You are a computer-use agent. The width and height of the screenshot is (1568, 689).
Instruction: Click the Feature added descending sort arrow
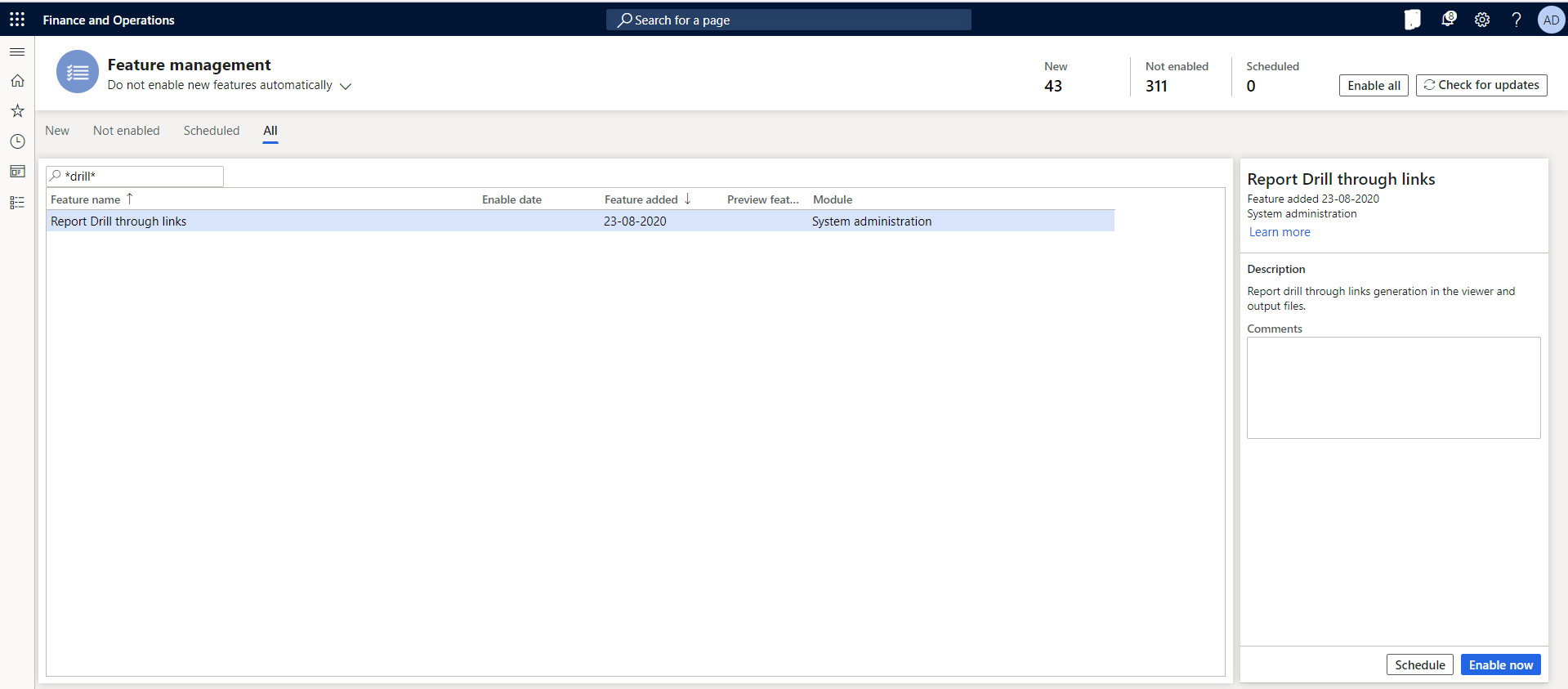point(687,199)
